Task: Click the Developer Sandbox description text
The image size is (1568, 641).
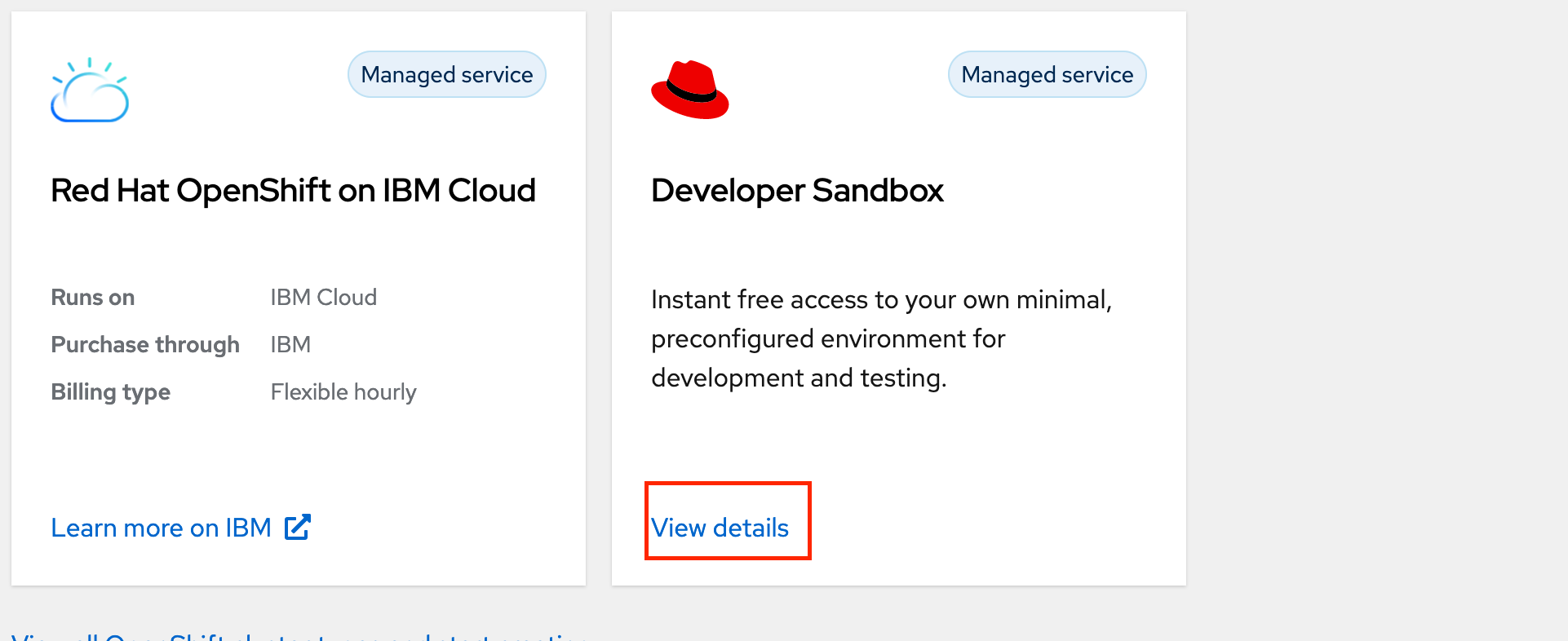Action: (881, 338)
